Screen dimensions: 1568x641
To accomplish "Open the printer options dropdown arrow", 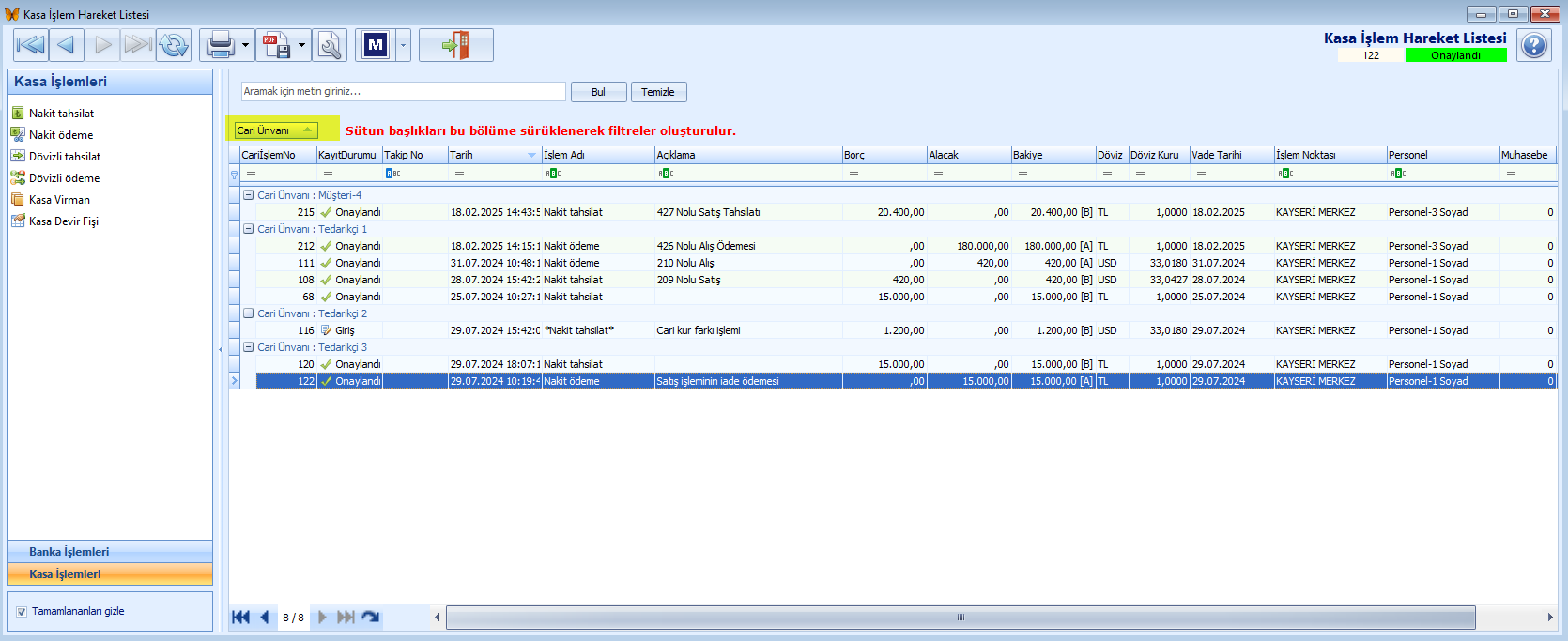I will tap(246, 45).
